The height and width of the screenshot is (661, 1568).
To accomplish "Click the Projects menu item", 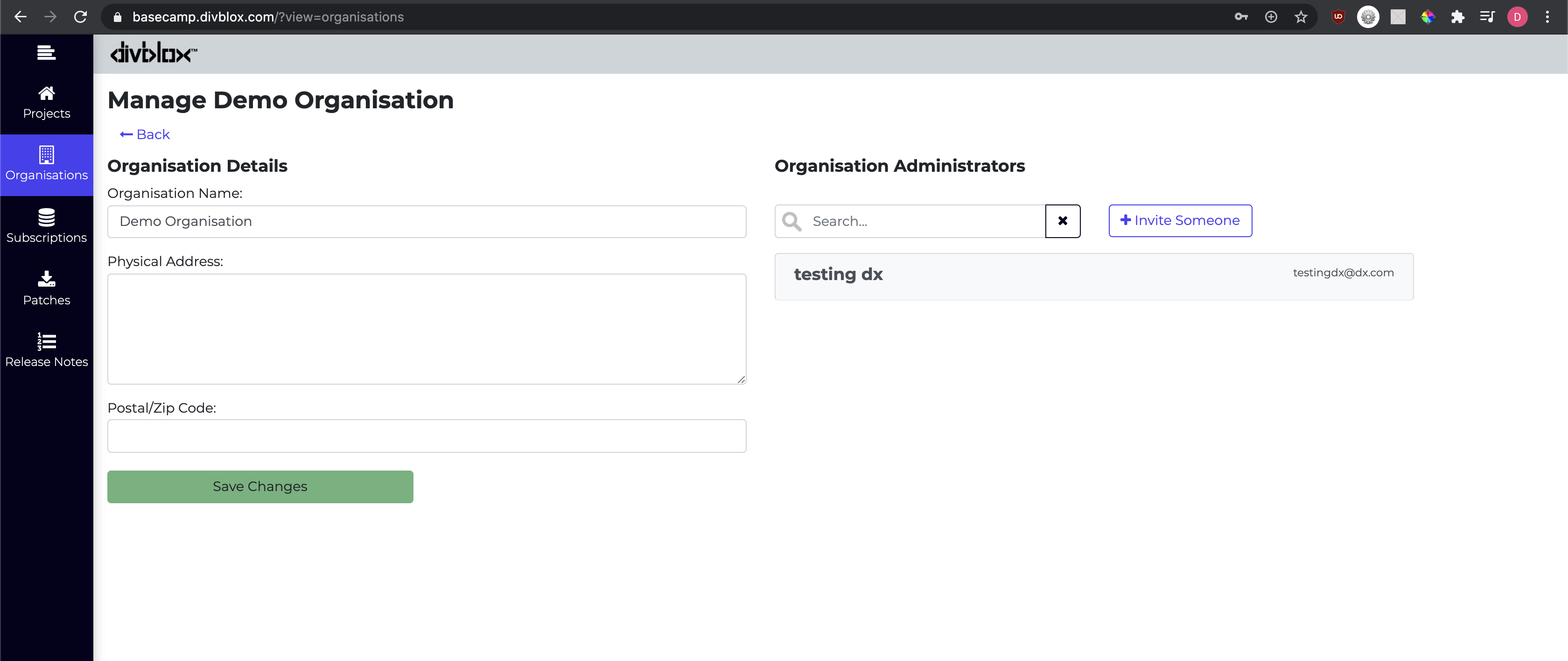I will coord(47,101).
